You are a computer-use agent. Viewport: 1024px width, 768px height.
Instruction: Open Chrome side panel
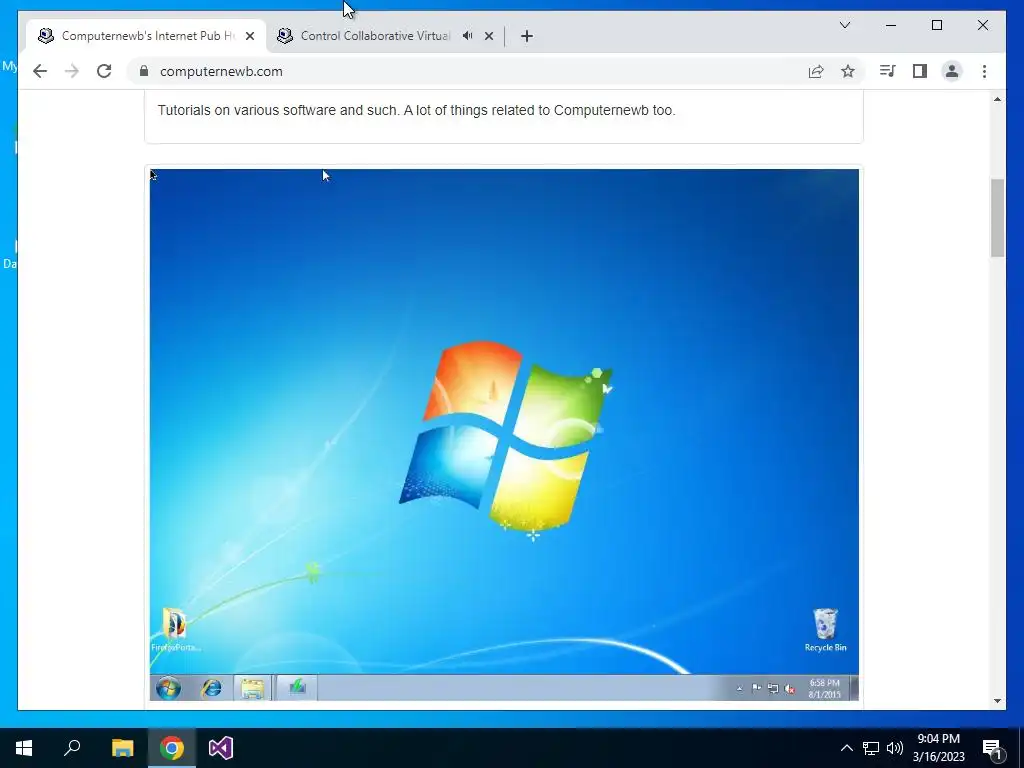[920, 71]
